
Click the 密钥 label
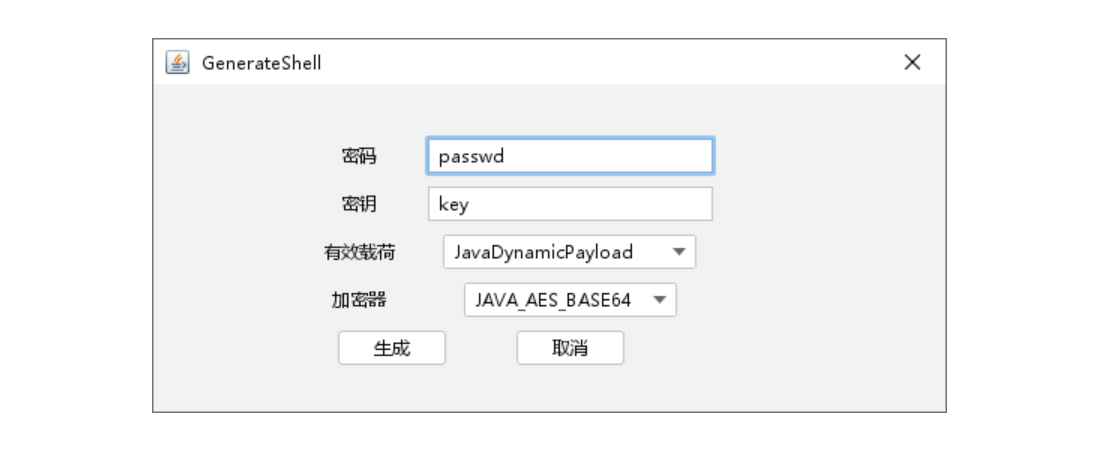[x=359, y=204]
